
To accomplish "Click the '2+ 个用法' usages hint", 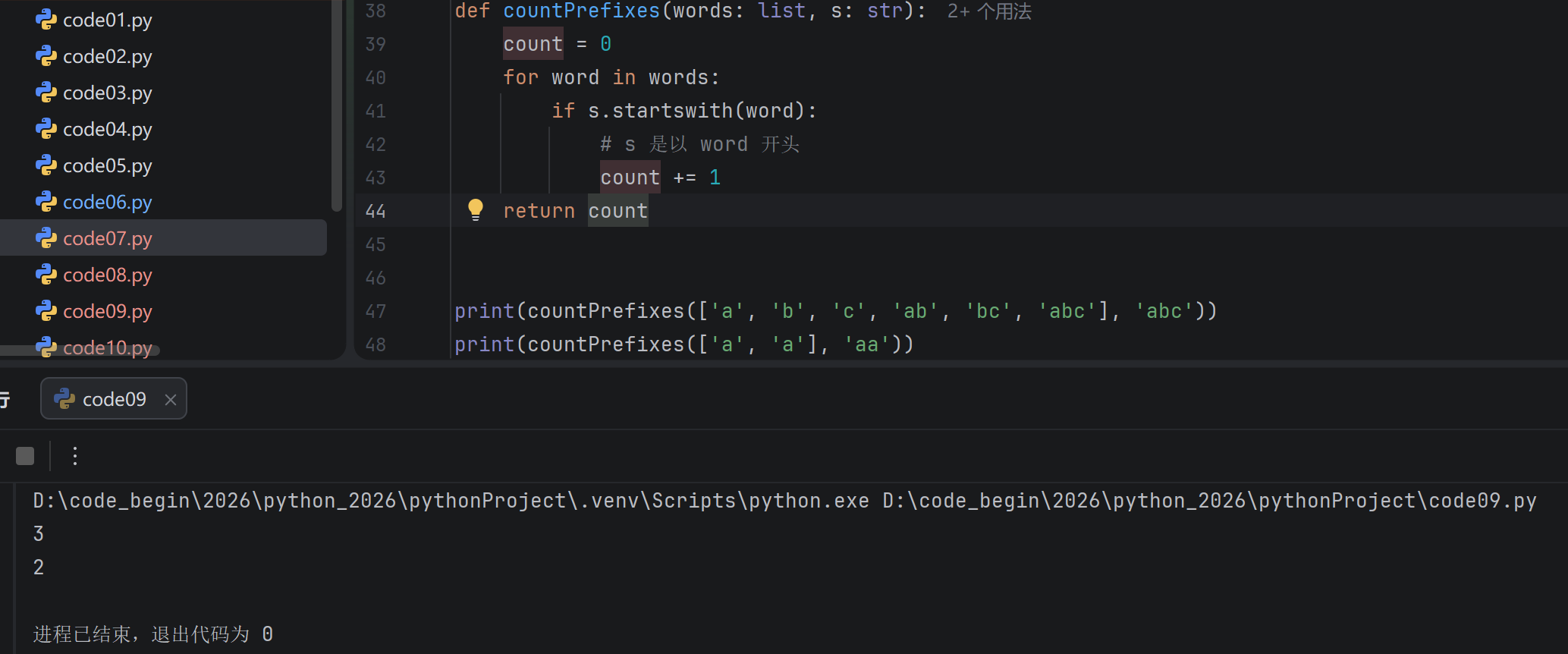I will click(x=989, y=11).
